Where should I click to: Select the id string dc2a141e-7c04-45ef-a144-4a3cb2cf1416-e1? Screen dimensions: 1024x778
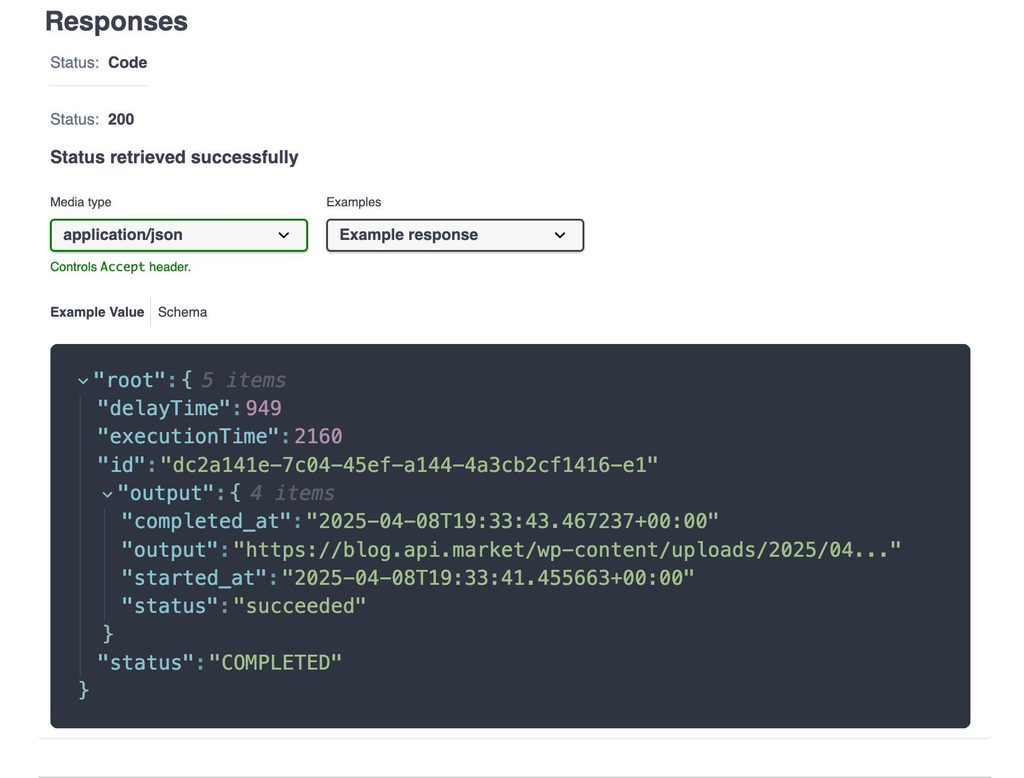click(x=409, y=465)
